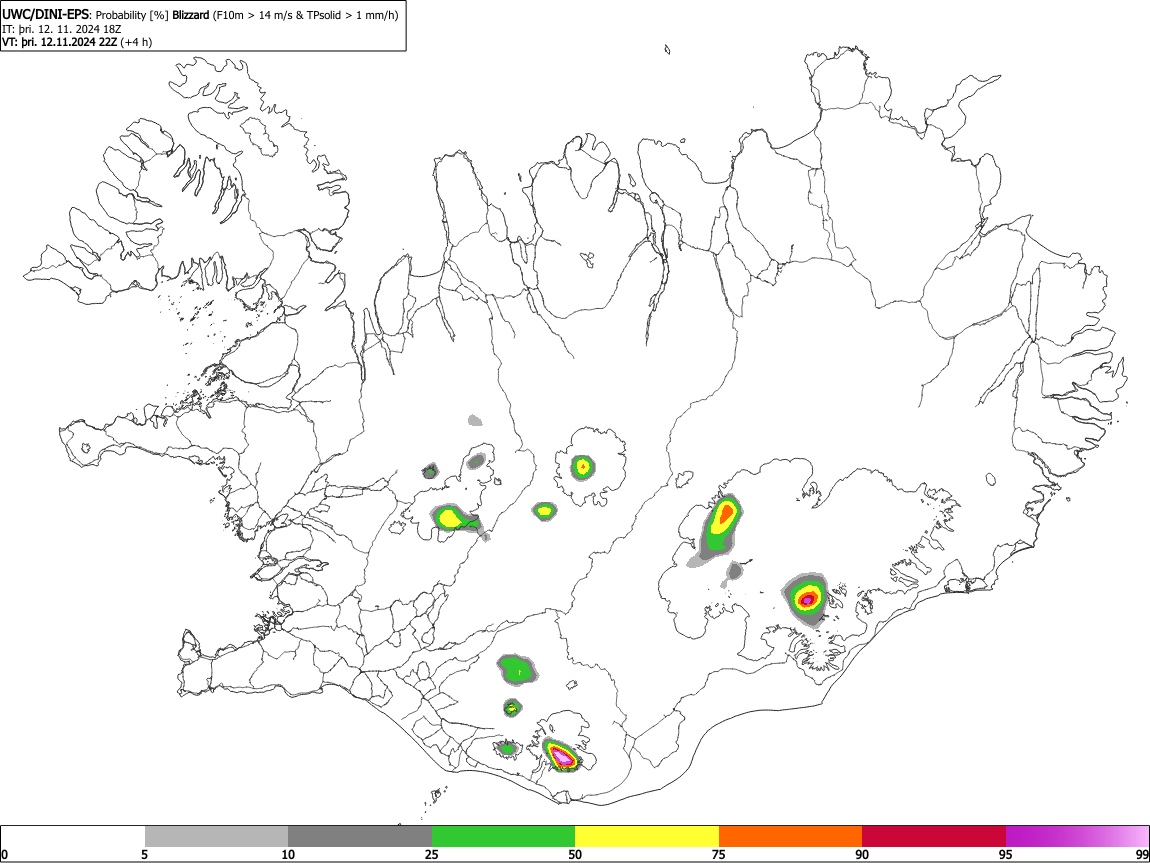Image resolution: width=1150 pixels, height=863 pixels.
Task: Click the red-core blizzard blob on southeast glacier
Action: click(x=806, y=598)
